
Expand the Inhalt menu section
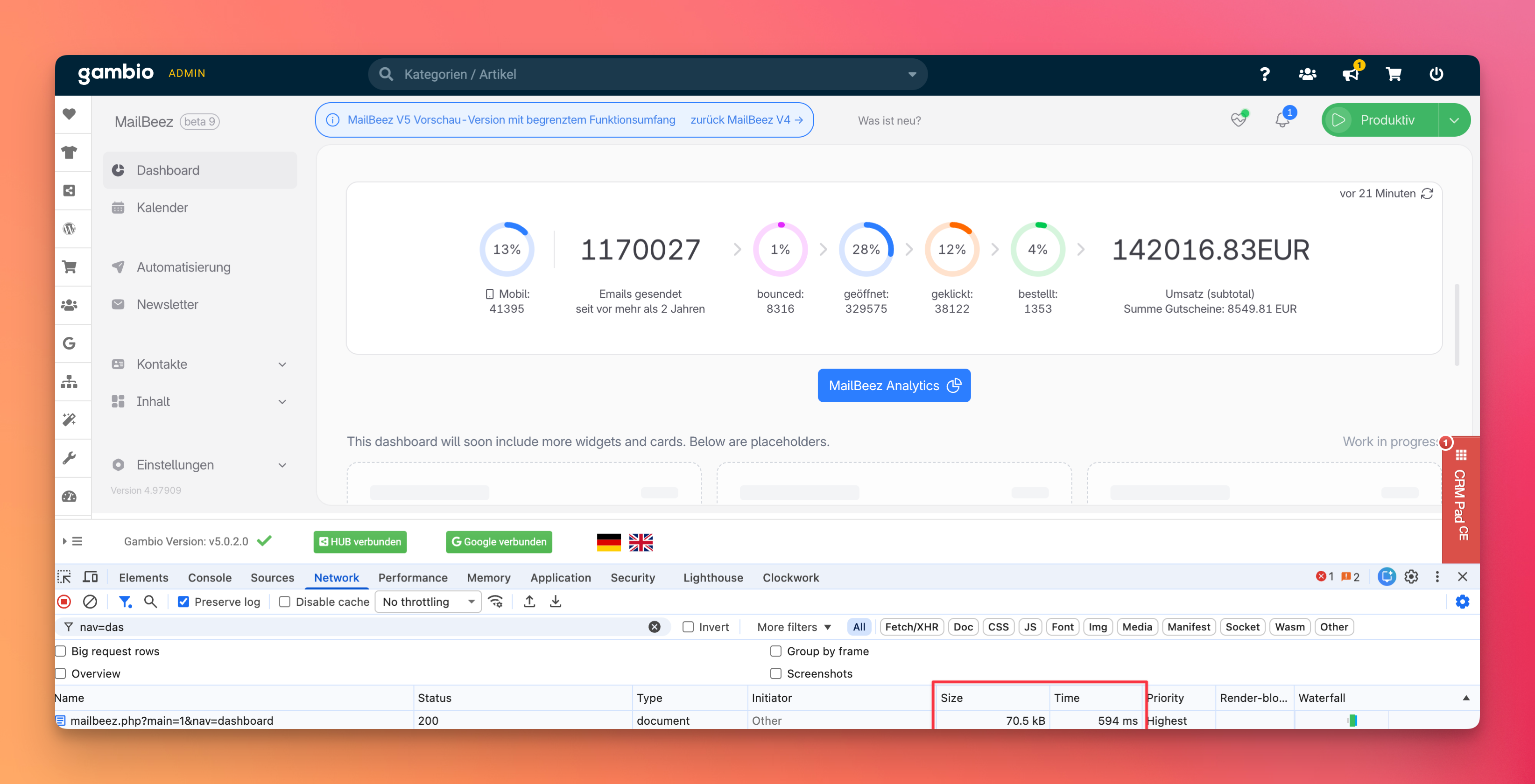pyautogui.click(x=200, y=401)
